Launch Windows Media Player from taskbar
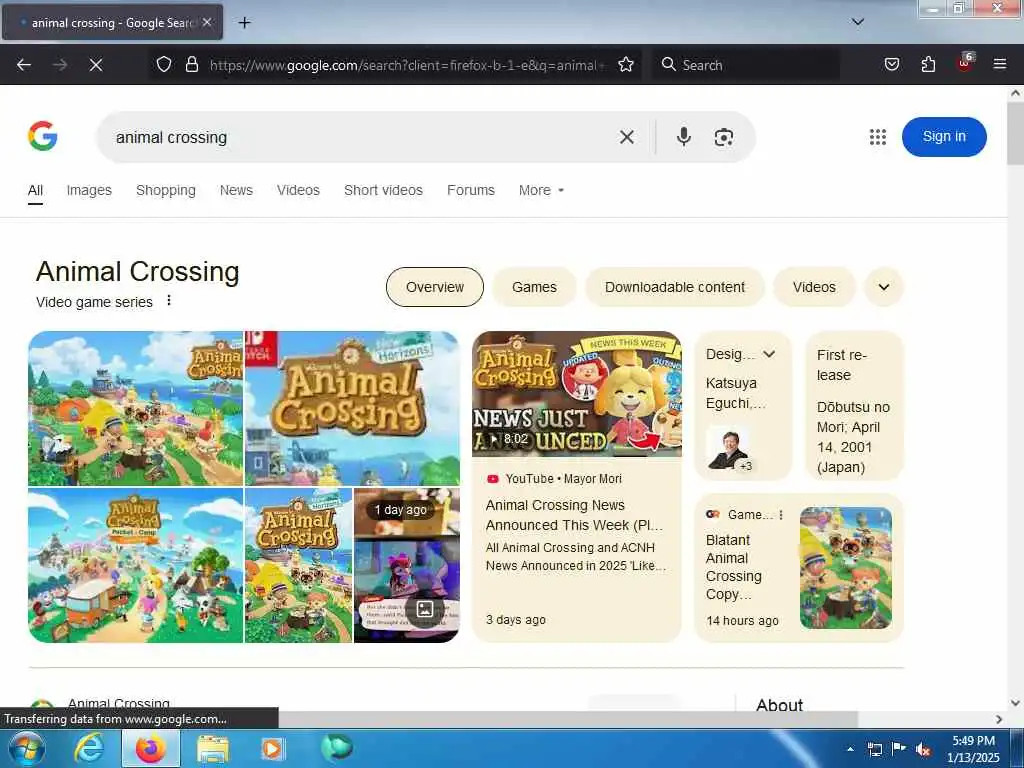Screen dimensions: 1024x768 click(272, 749)
